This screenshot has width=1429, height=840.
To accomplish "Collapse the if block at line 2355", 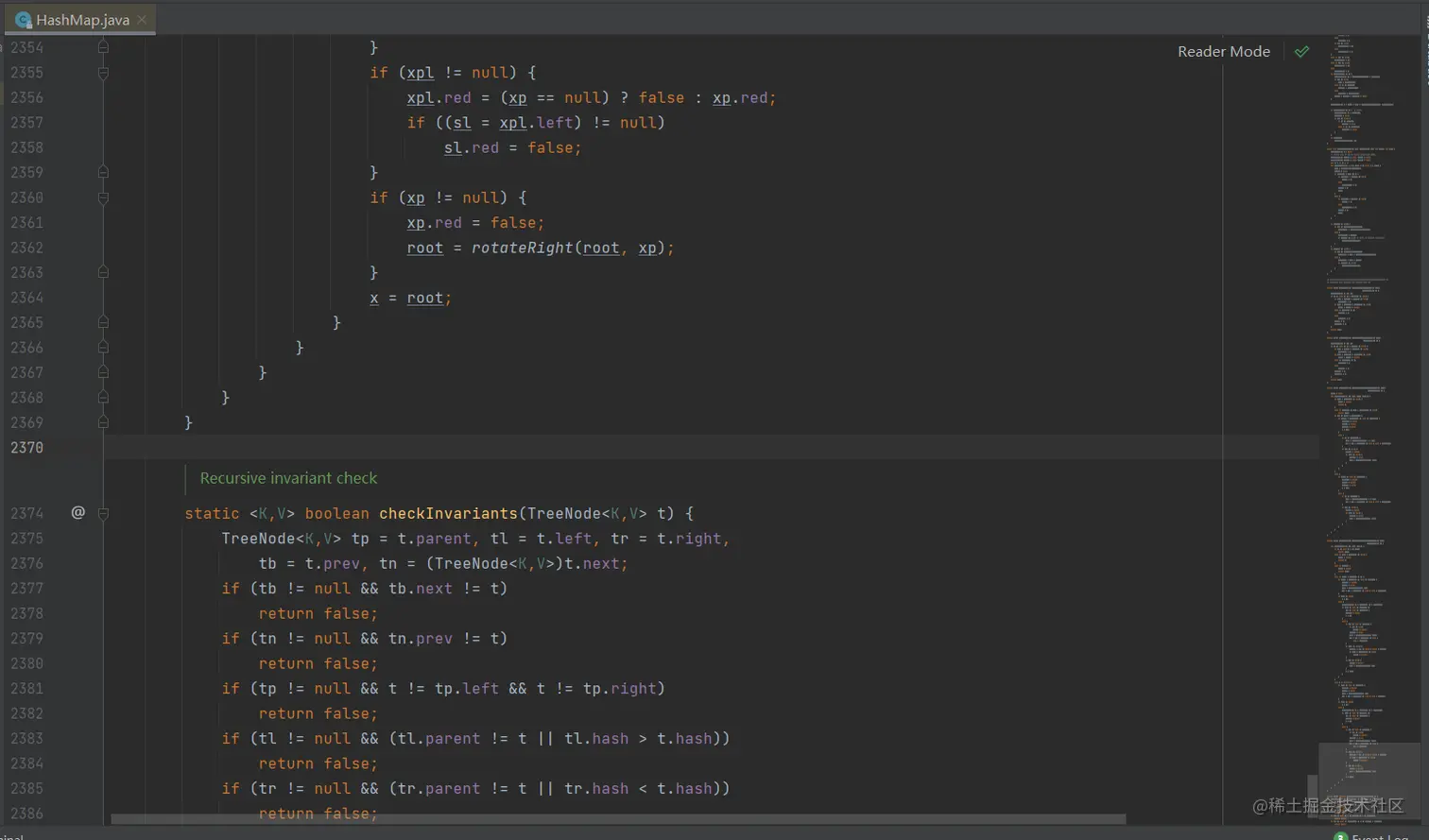I will [104, 73].
